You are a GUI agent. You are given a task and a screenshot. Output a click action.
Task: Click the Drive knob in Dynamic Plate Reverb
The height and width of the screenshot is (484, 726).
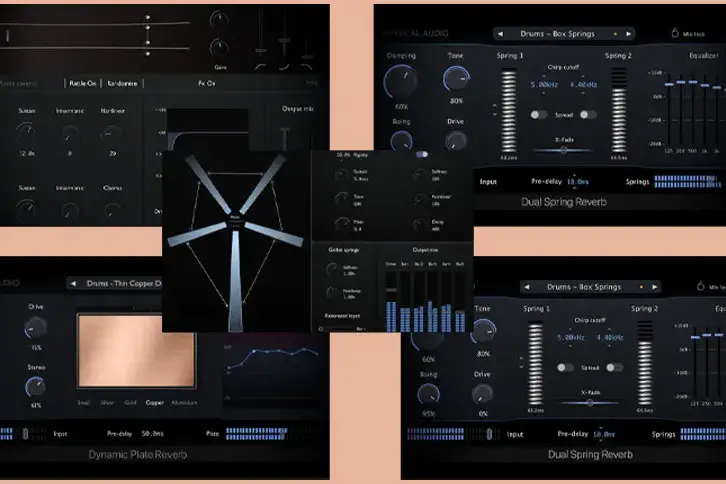click(36, 328)
